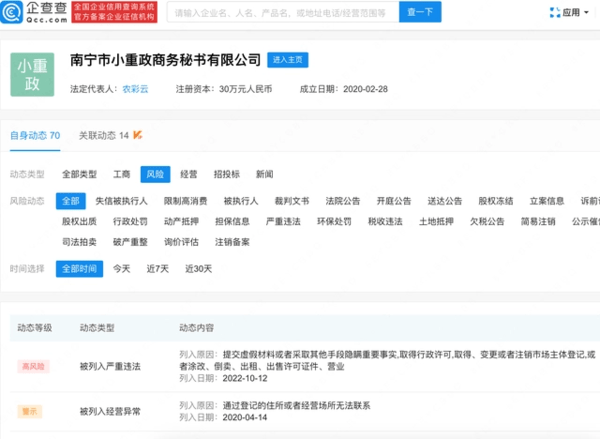Click the date 2022-10-12

[245, 379]
